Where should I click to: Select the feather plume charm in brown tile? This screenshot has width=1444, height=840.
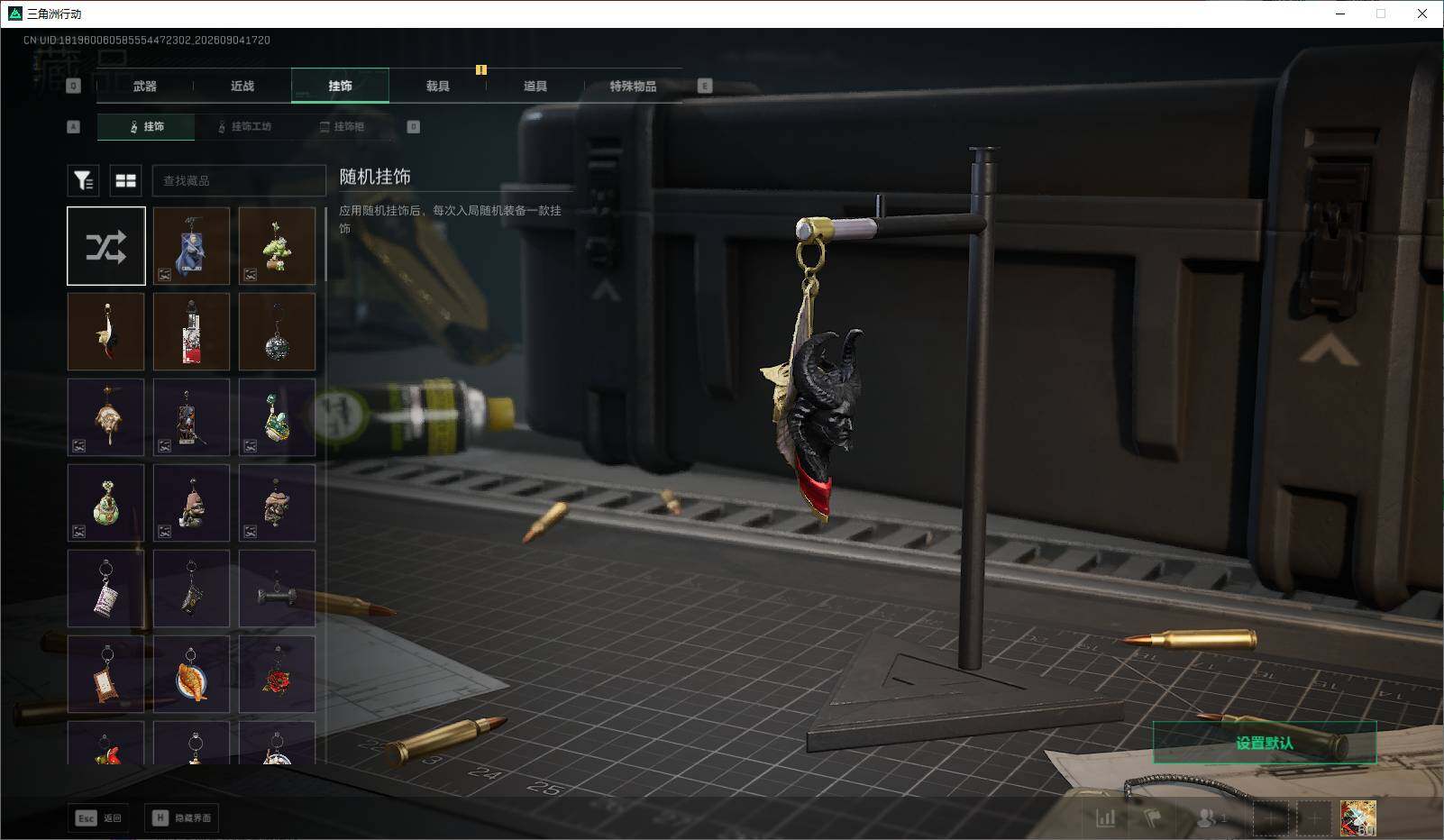pyautogui.click(x=106, y=332)
